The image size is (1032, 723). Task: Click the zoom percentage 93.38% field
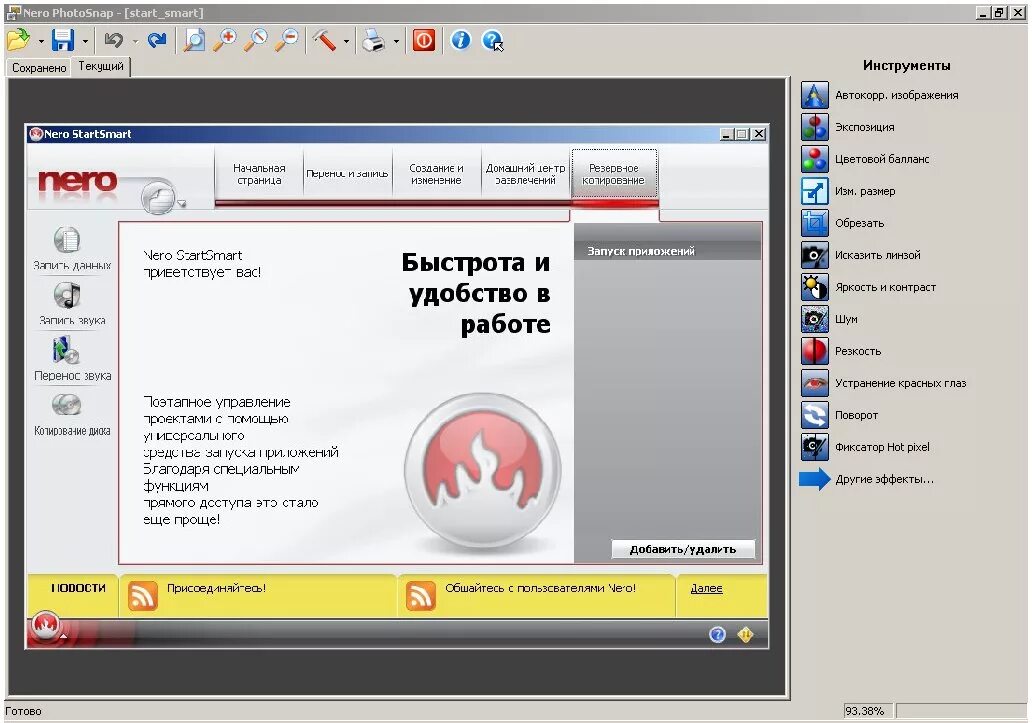coord(867,711)
